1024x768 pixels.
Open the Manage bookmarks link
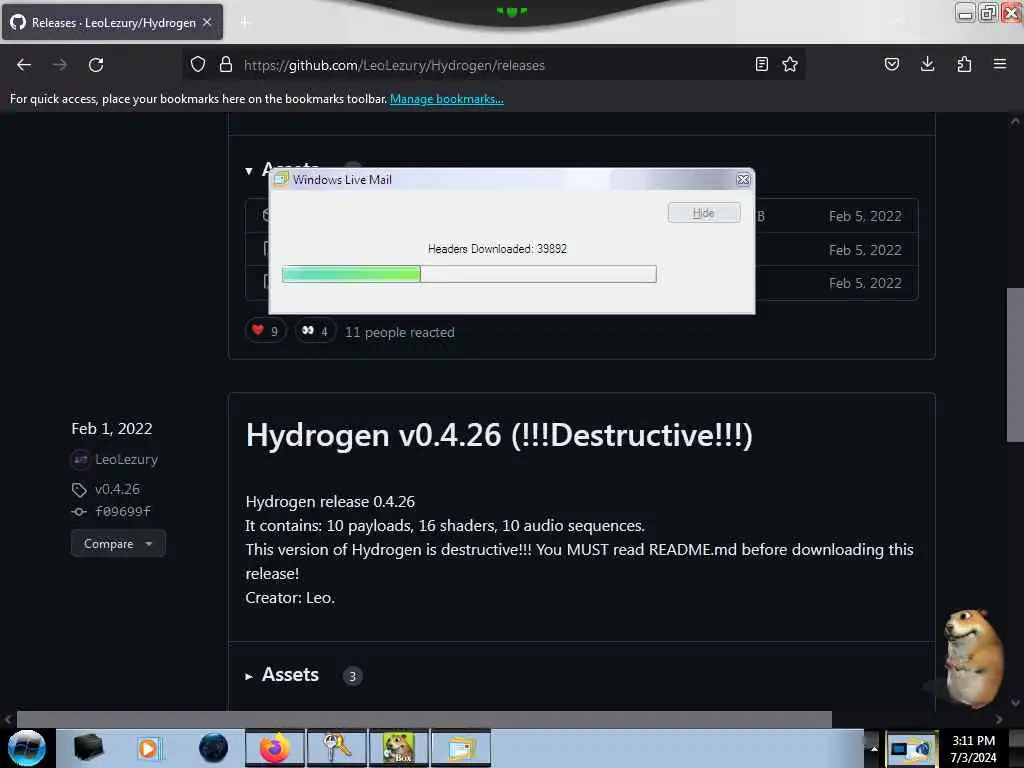pyautogui.click(x=447, y=99)
